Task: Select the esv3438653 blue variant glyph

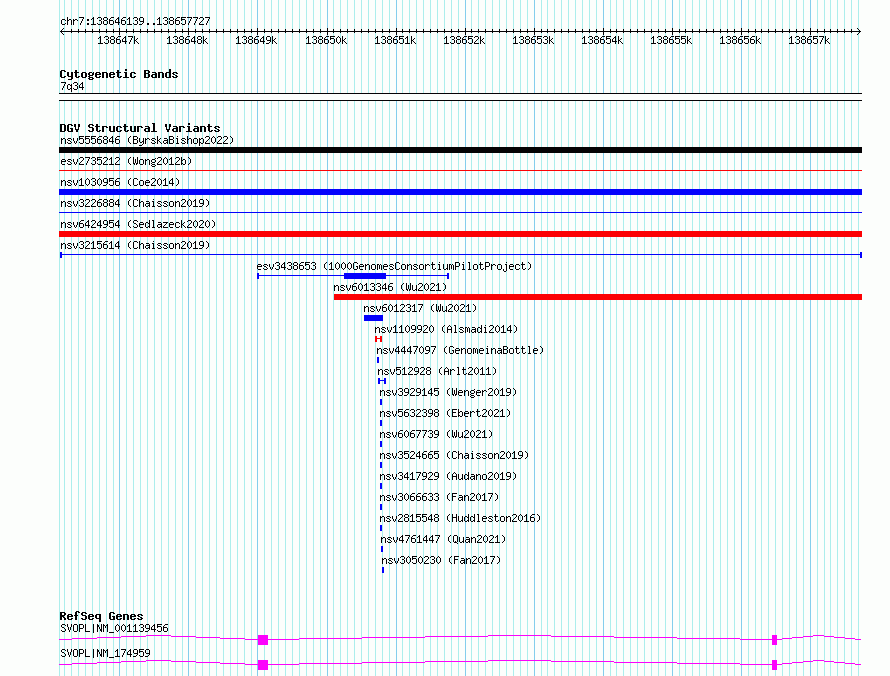Action: pyautogui.click(x=353, y=276)
